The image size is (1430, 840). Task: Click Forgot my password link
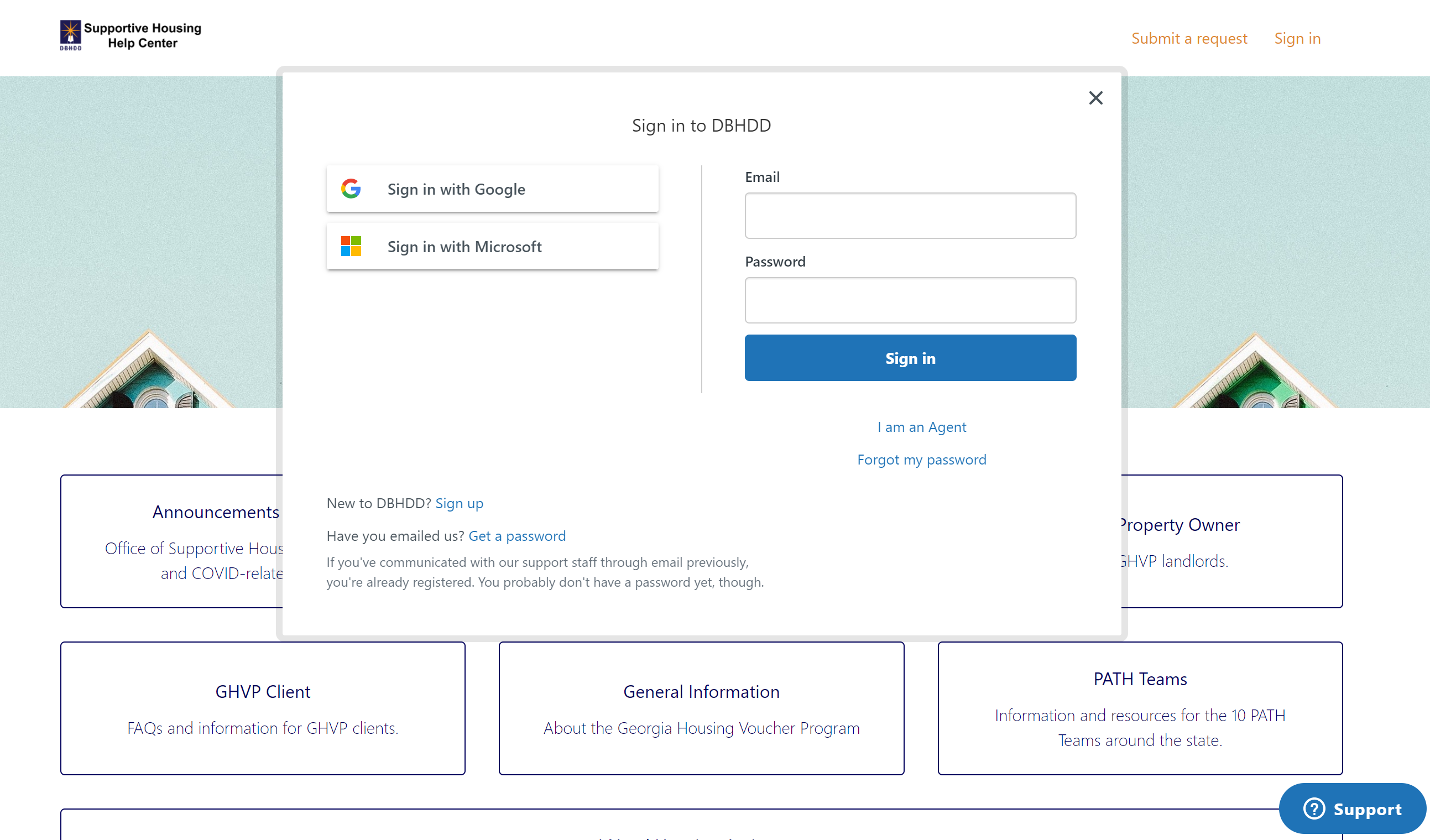pos(921,459)
